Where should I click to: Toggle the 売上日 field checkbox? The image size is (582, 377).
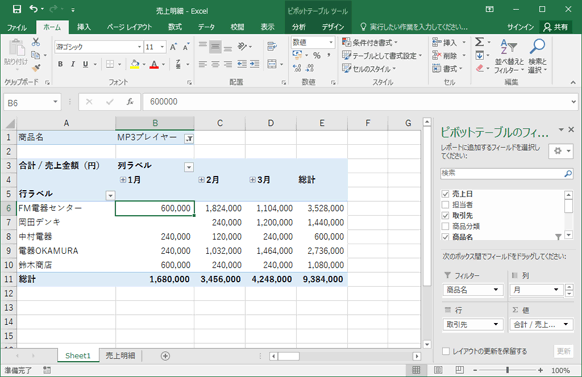pos(445,194)
